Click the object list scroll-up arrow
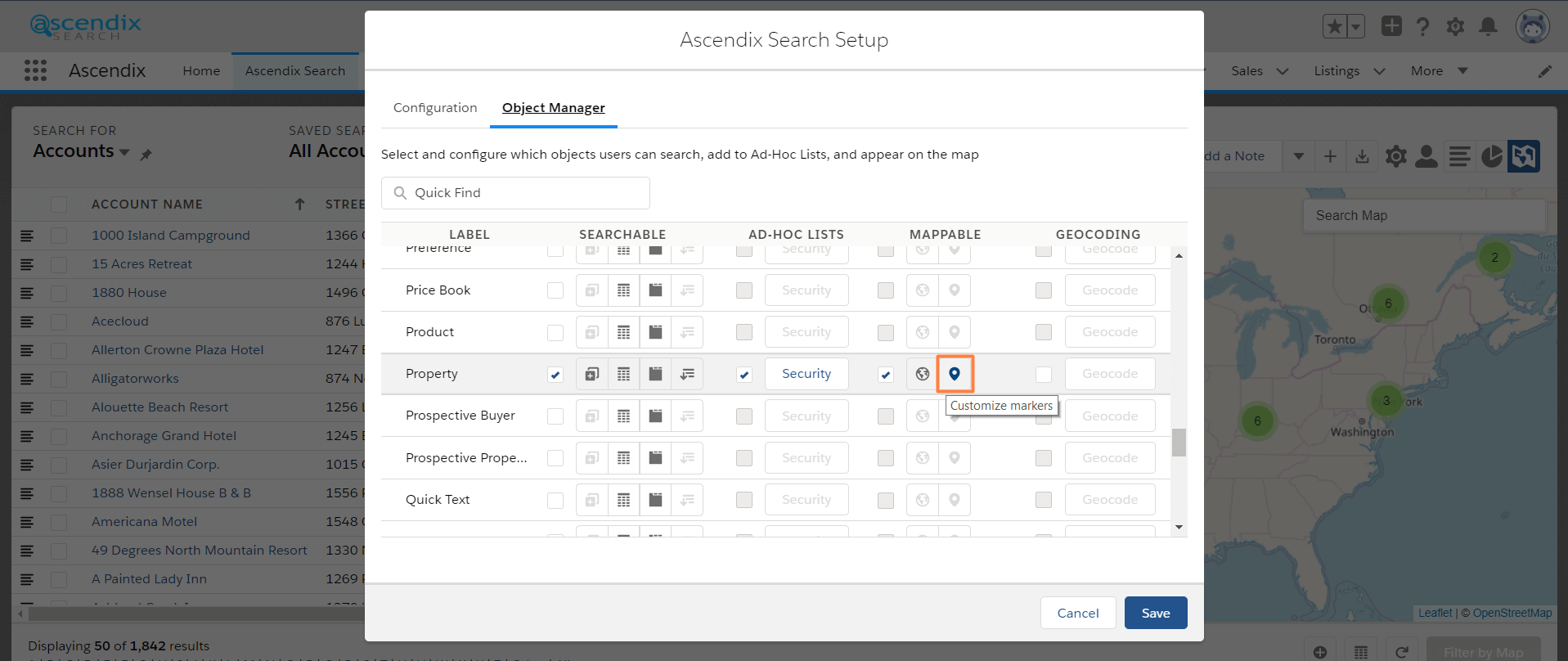Screen dimensions: 1568x661 pyautogui.click(x=1179, y=256)
